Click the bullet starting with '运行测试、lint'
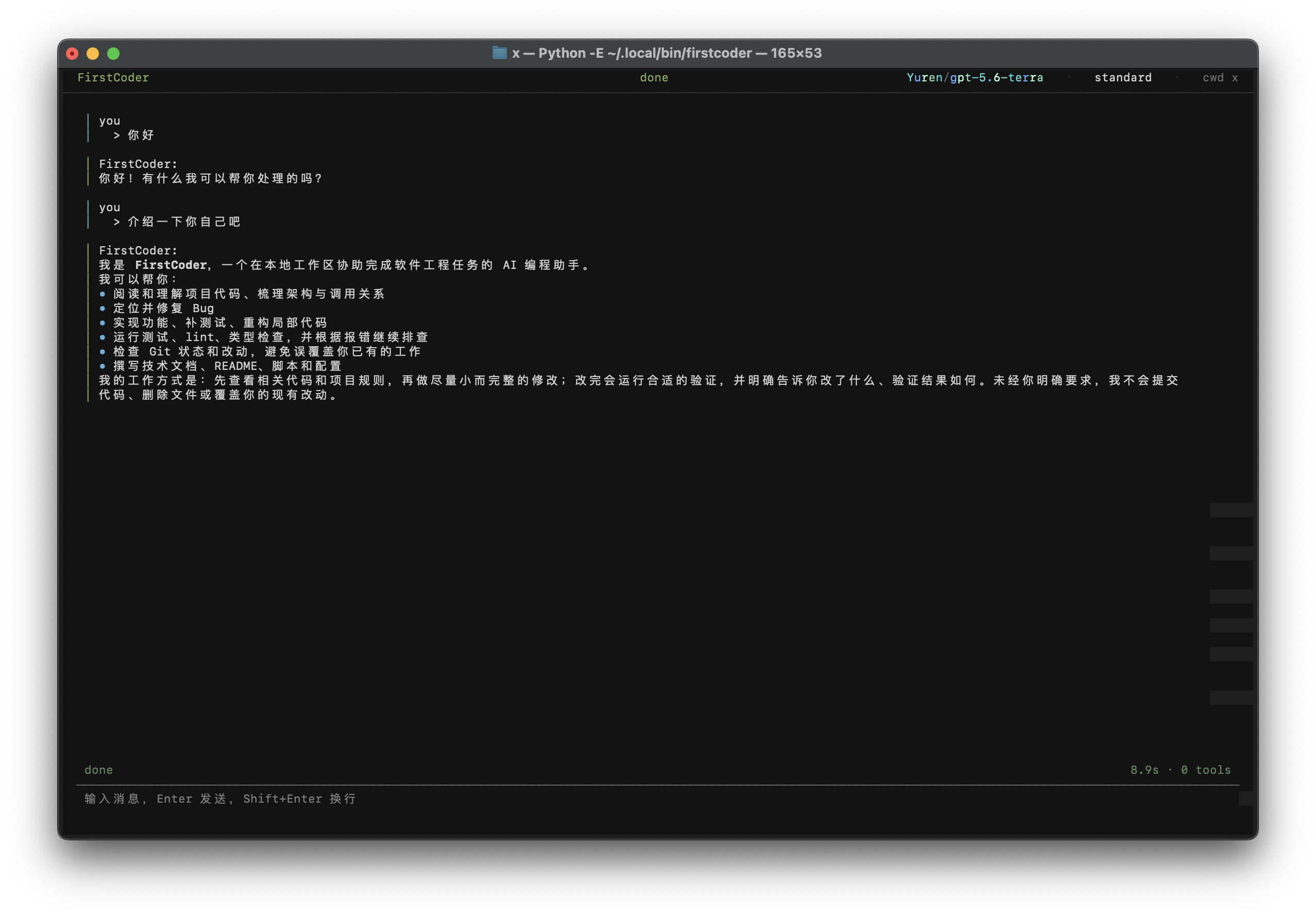 pyautogui.click(x=271, y=337)
